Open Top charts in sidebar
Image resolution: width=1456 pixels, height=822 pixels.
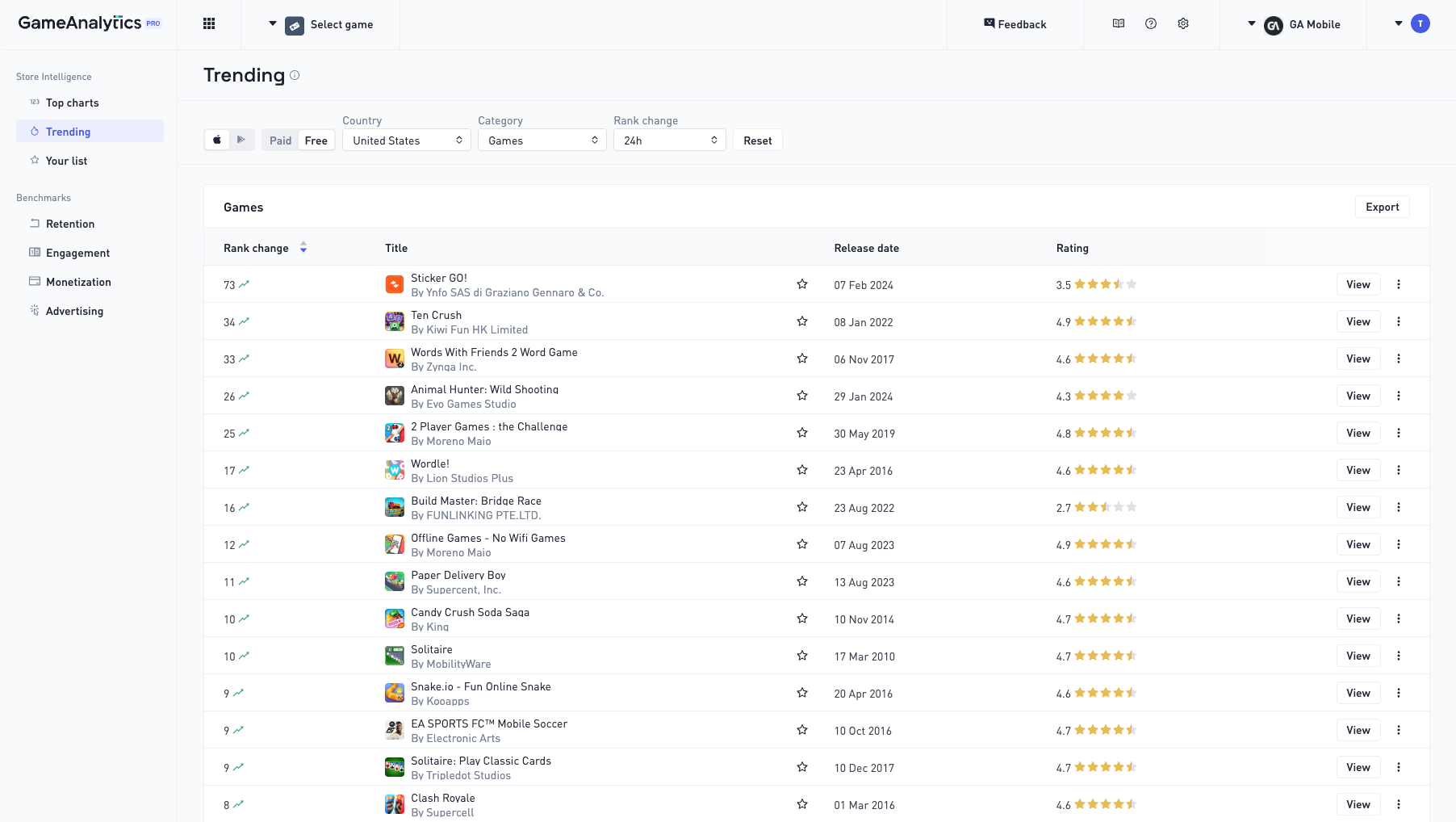tap(90, 103)
